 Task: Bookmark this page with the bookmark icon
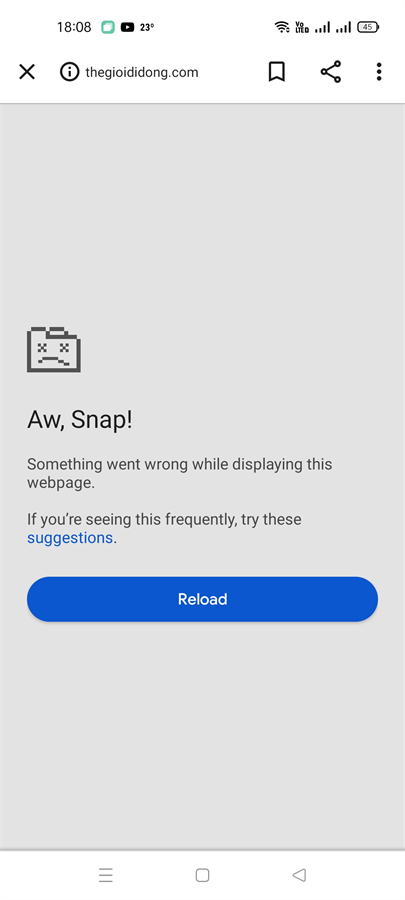tap(277, 72)
